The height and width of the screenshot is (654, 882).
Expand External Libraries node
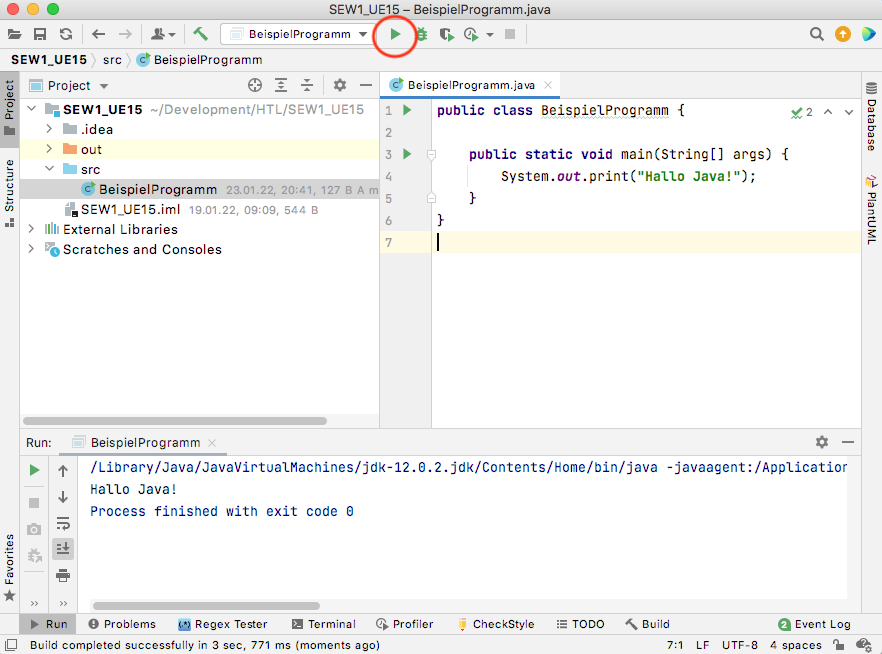[32, 229]
